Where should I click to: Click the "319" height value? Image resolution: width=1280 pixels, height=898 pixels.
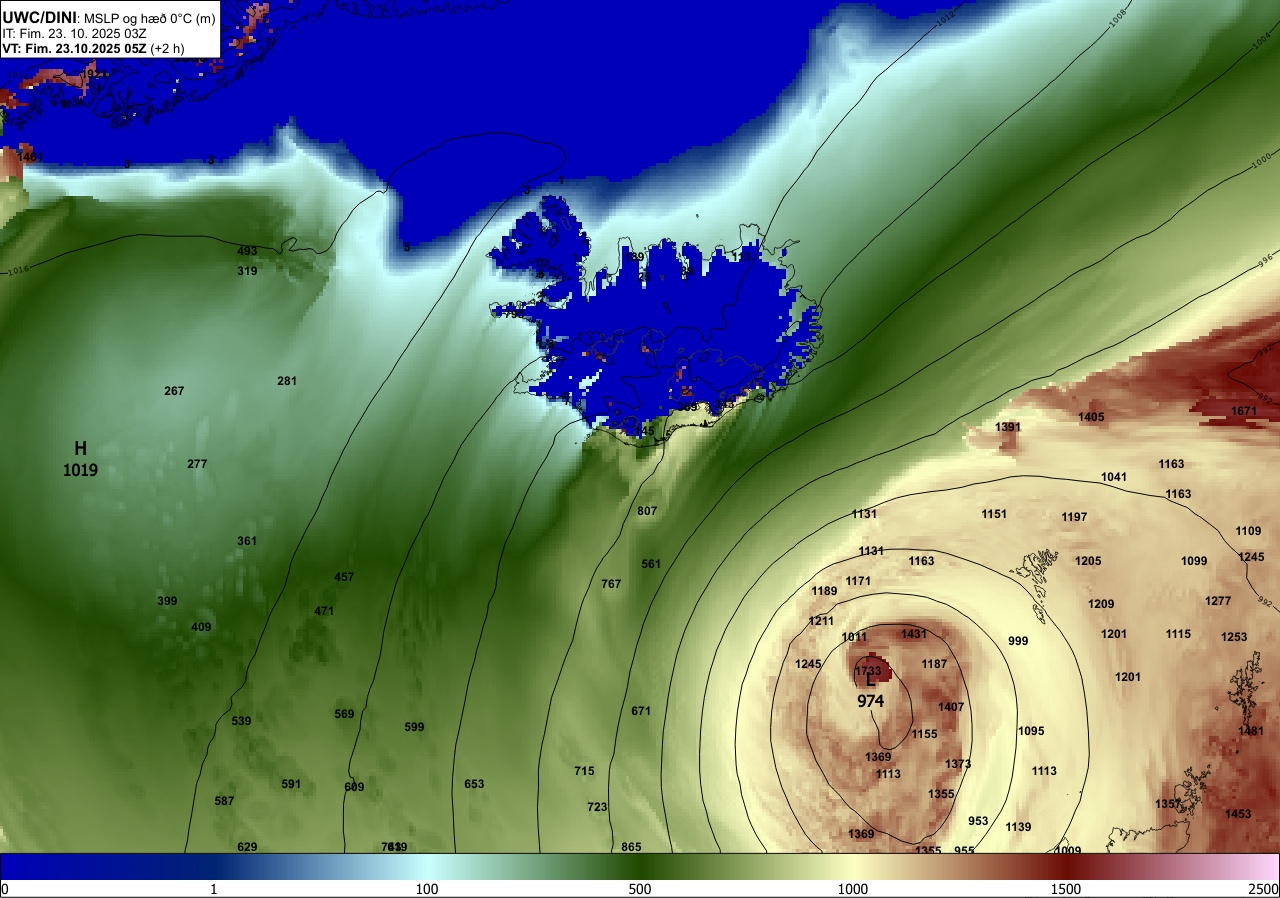(247, 271)
